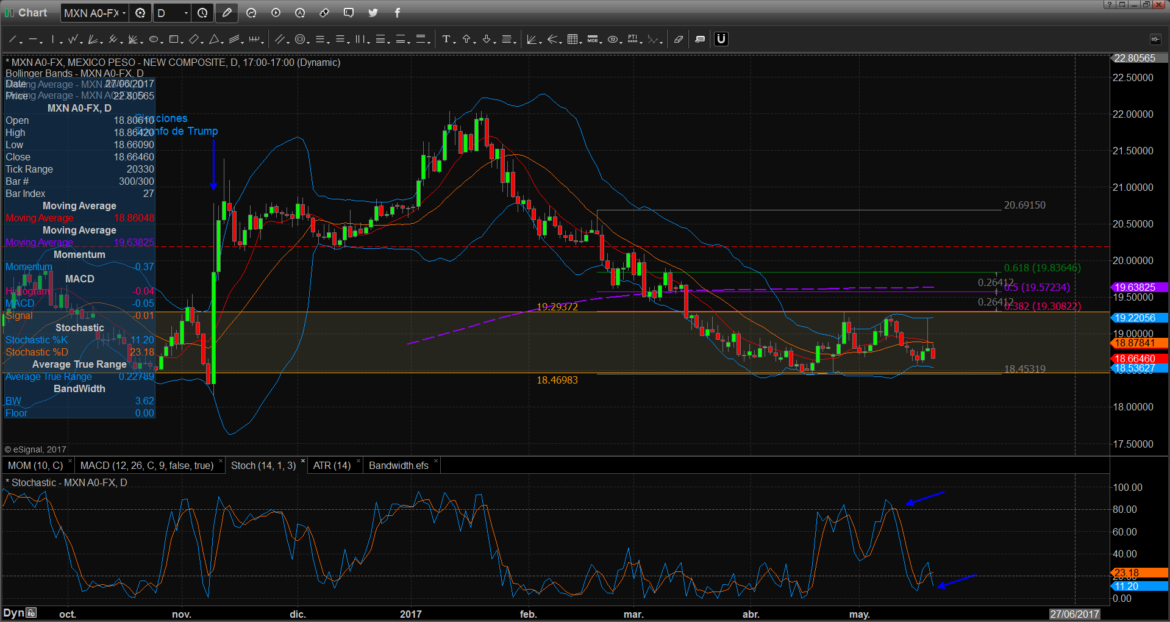Close the MOM (10, C) tab
1170x622 pixels.
[x=70, y=462]
